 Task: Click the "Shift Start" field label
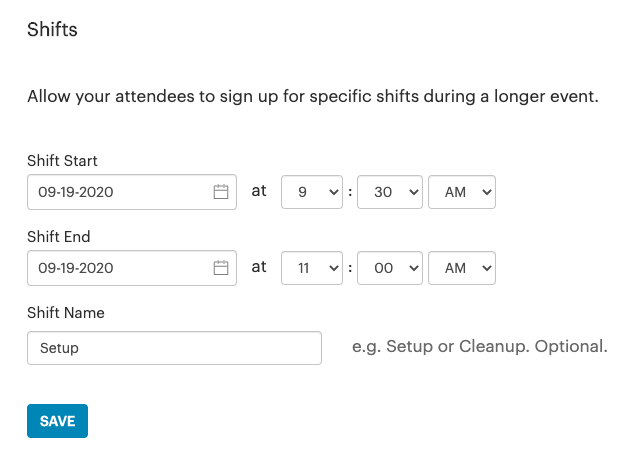tap(62, 160)
